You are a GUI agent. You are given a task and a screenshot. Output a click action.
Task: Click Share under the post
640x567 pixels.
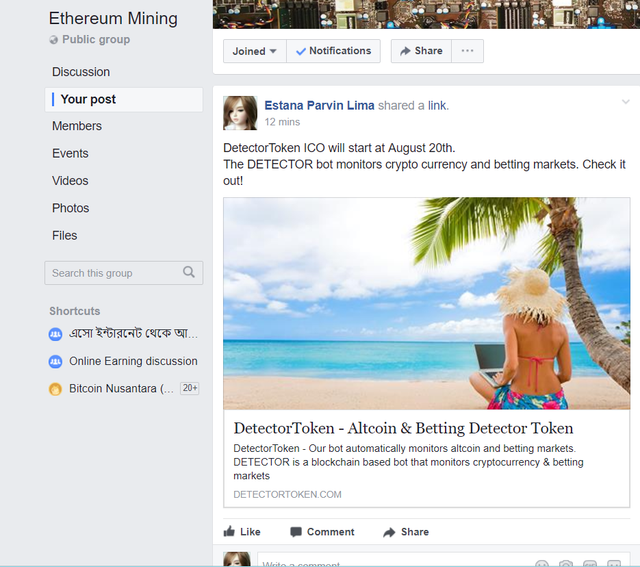coord(406,532)
